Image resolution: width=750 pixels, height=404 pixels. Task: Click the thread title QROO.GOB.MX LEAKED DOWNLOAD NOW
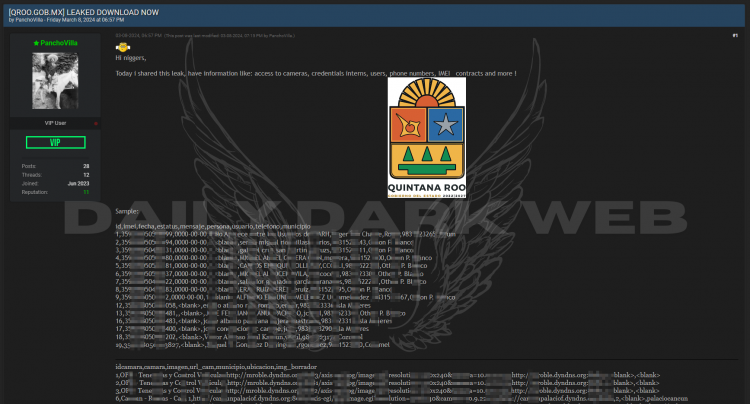click(84, 12)
